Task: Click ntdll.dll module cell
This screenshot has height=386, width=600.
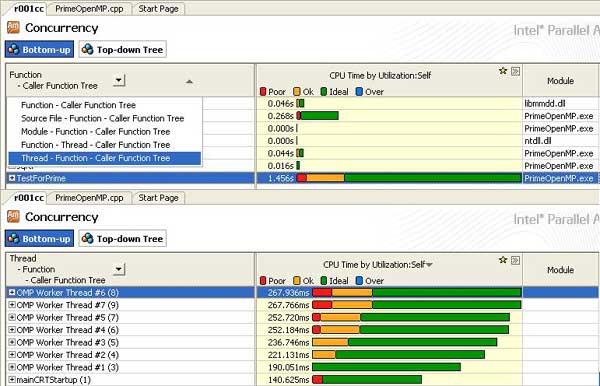Action: click(538, 141)
